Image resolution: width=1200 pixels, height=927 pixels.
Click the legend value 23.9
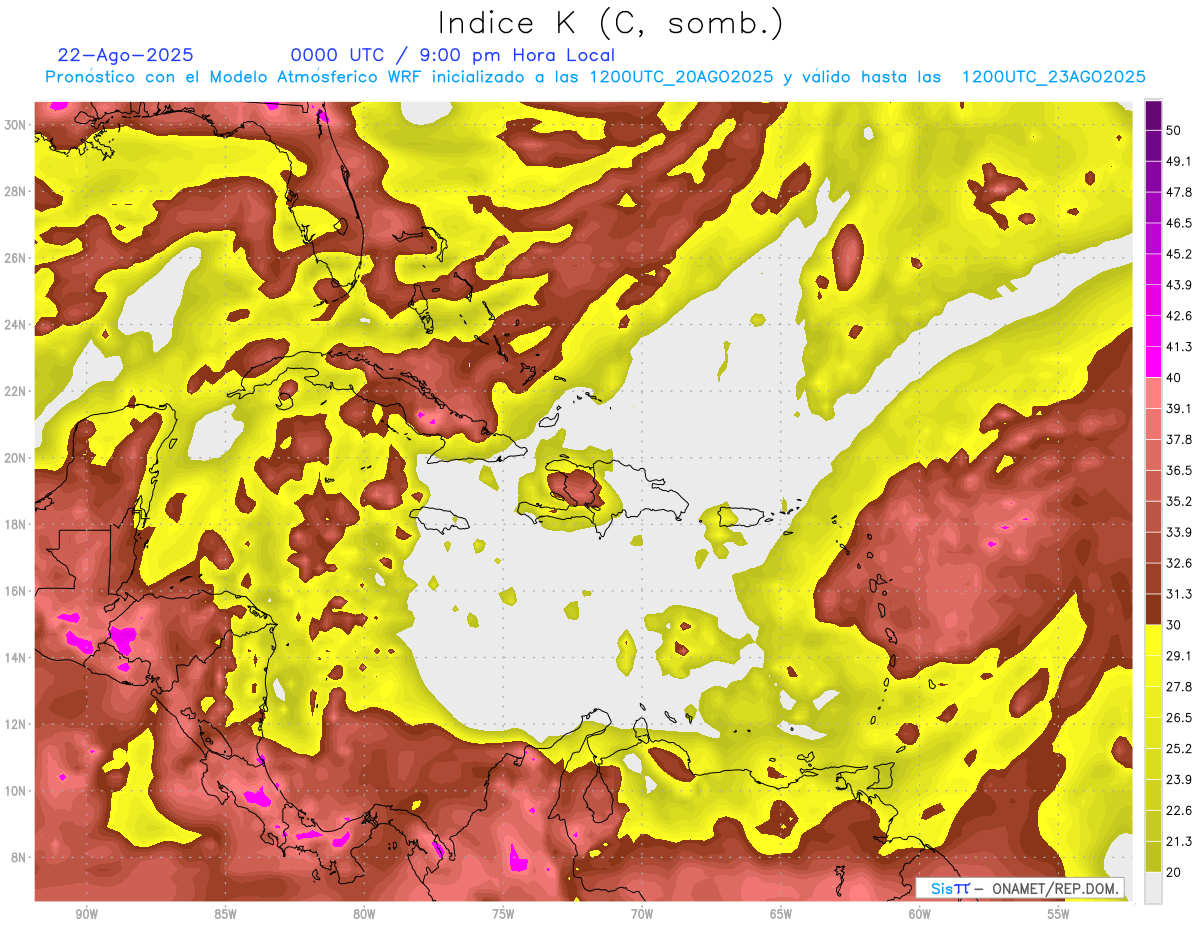click(x=1178, y=780)
